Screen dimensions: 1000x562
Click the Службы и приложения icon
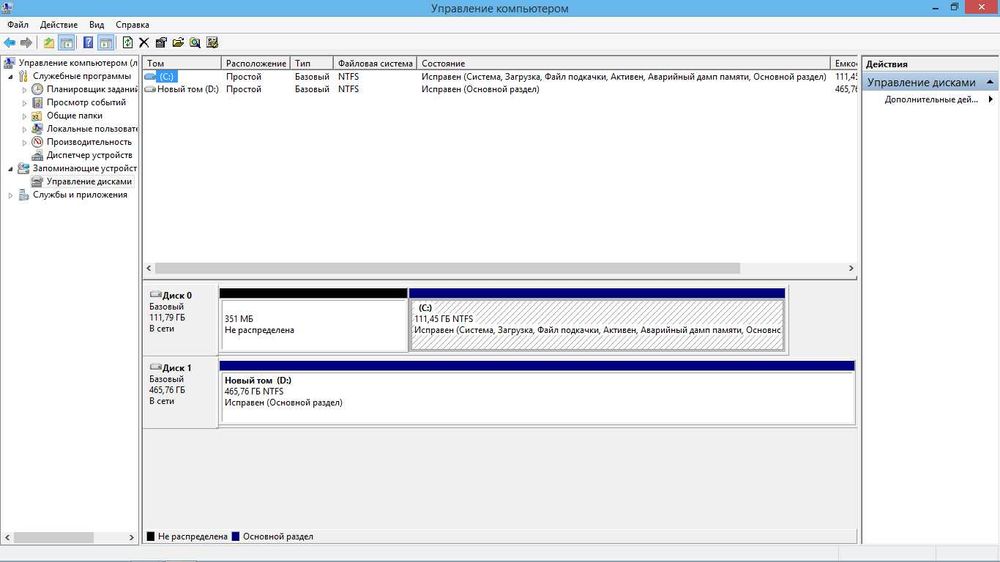tap(24, 195)
